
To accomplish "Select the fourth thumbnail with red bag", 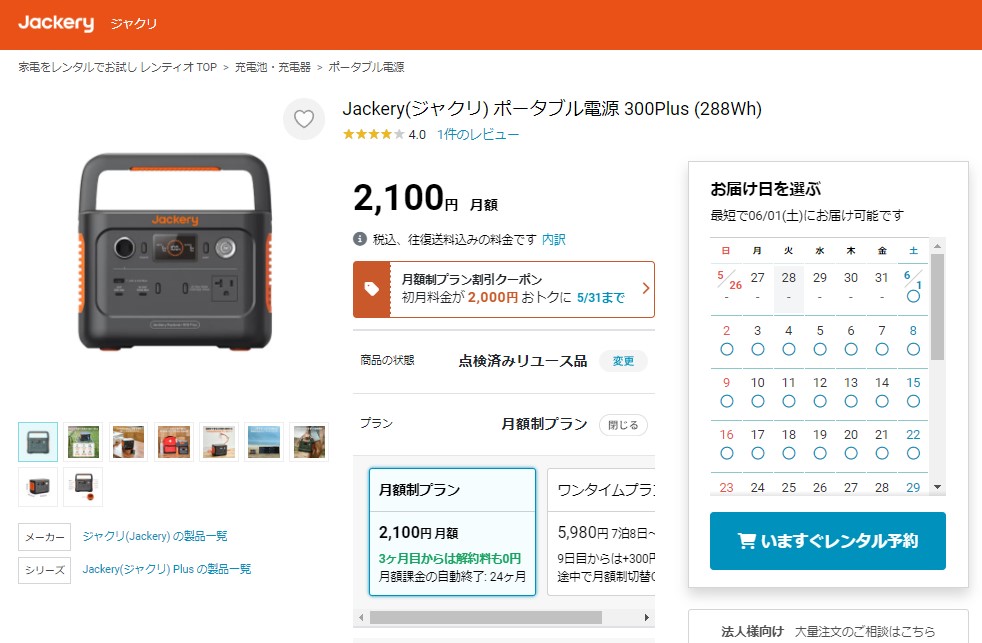I will (173, 442).
